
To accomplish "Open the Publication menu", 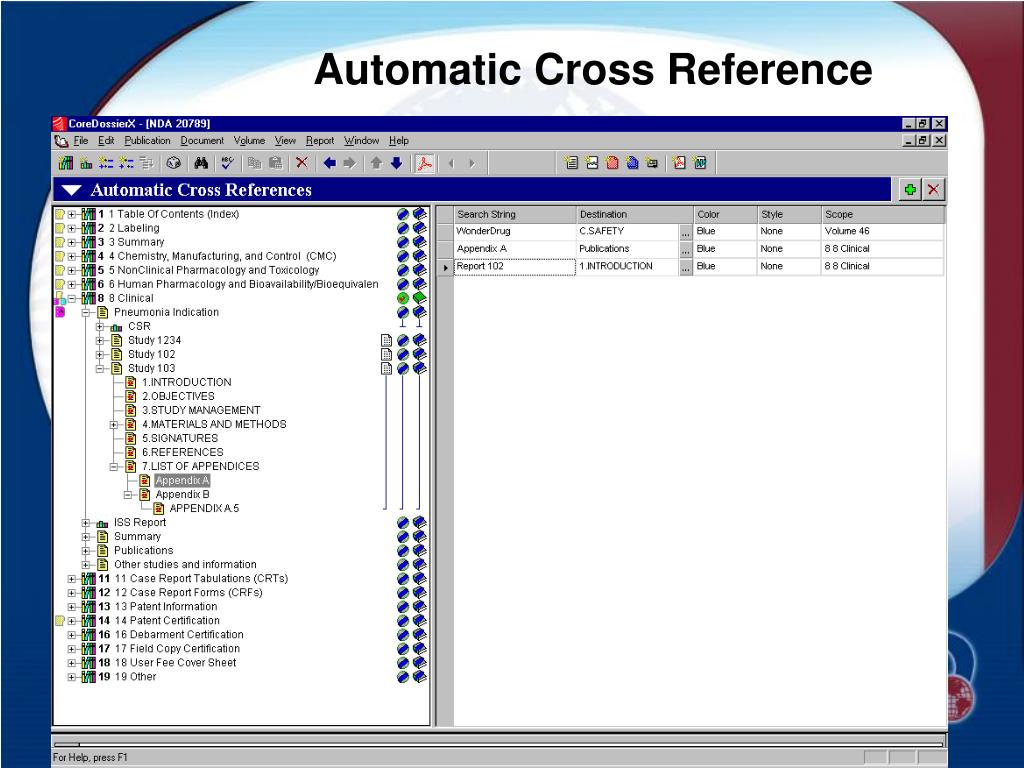I will pos(148,140).
